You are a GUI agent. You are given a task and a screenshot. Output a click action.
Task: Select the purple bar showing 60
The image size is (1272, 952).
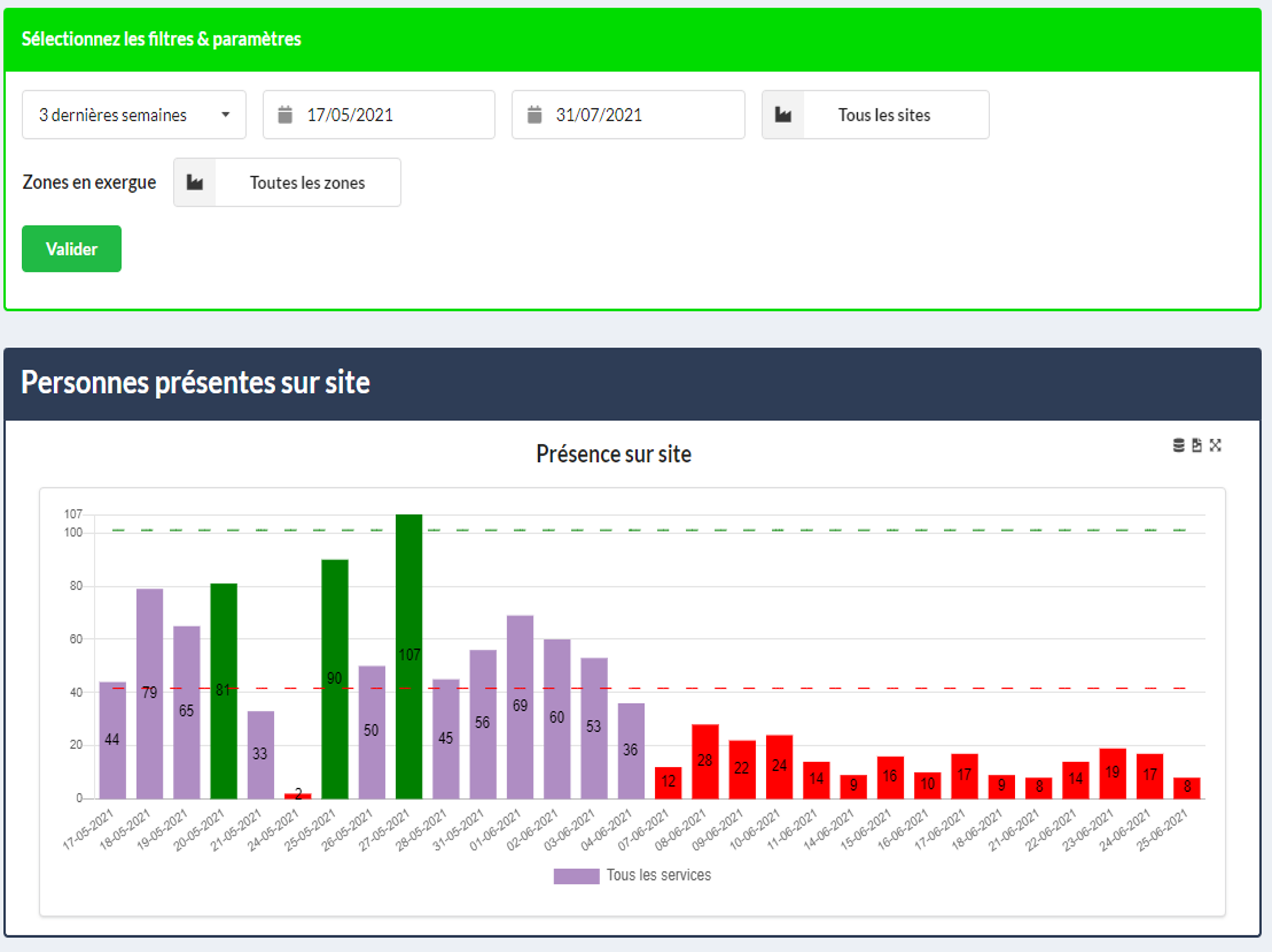click(x=557, y=719)
